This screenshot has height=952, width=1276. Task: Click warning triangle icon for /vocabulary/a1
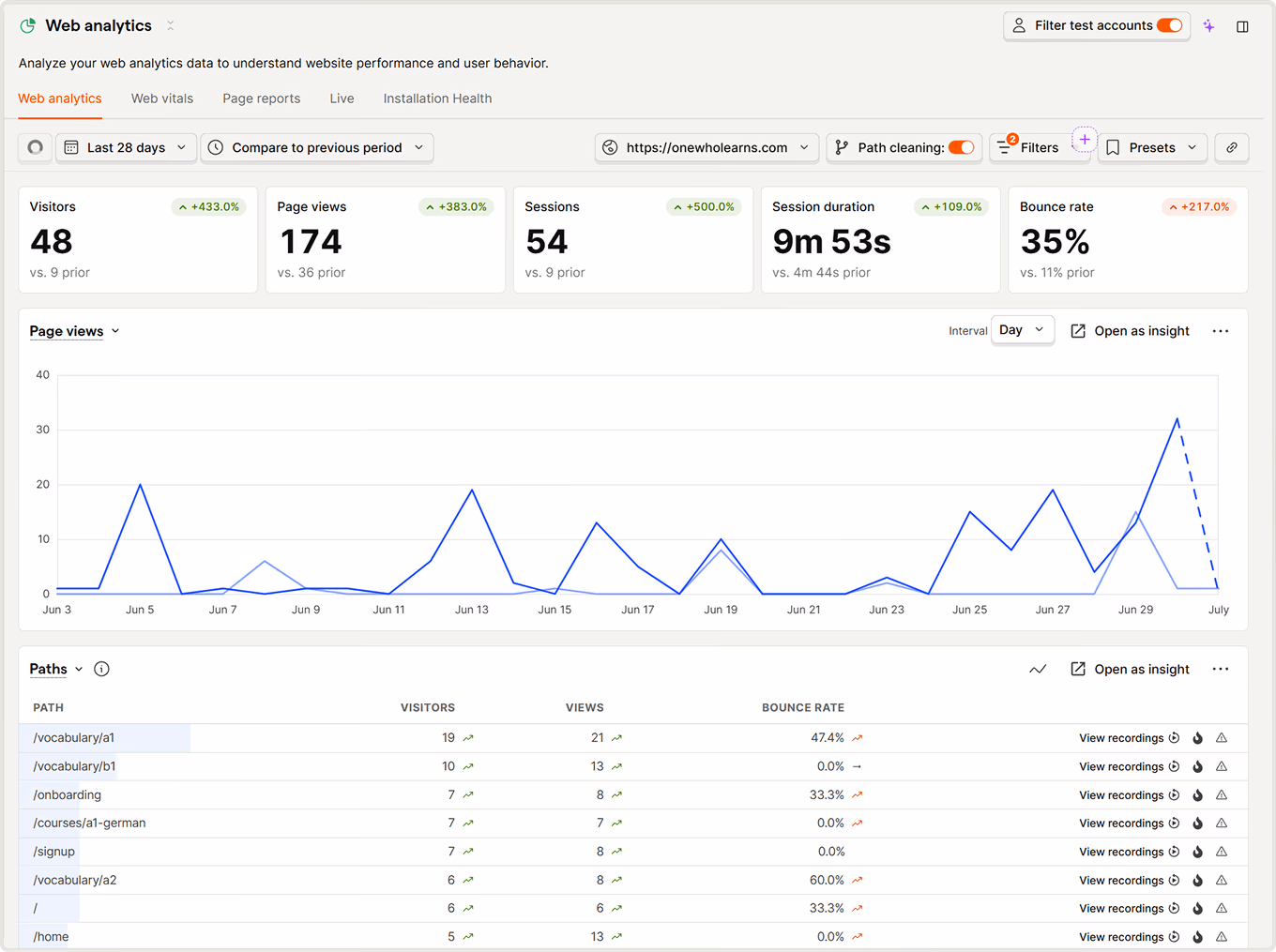point(1222,738)
